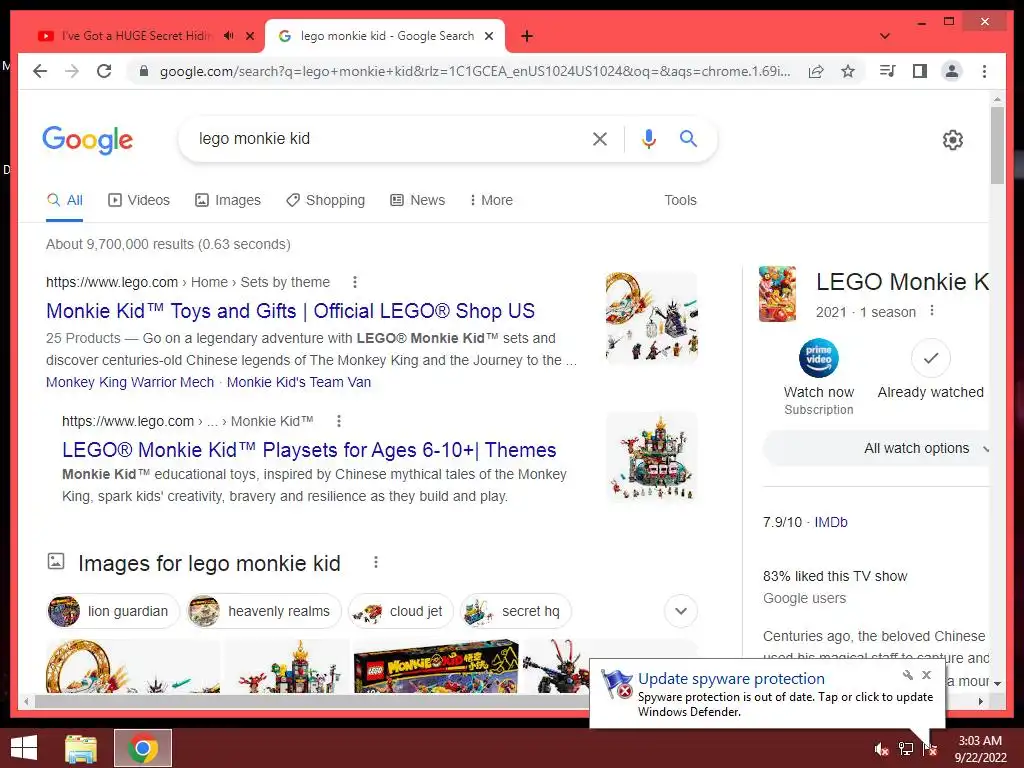Watch now on Prime Video
This screenshot has width=1024, height=768.
point(818,376)
